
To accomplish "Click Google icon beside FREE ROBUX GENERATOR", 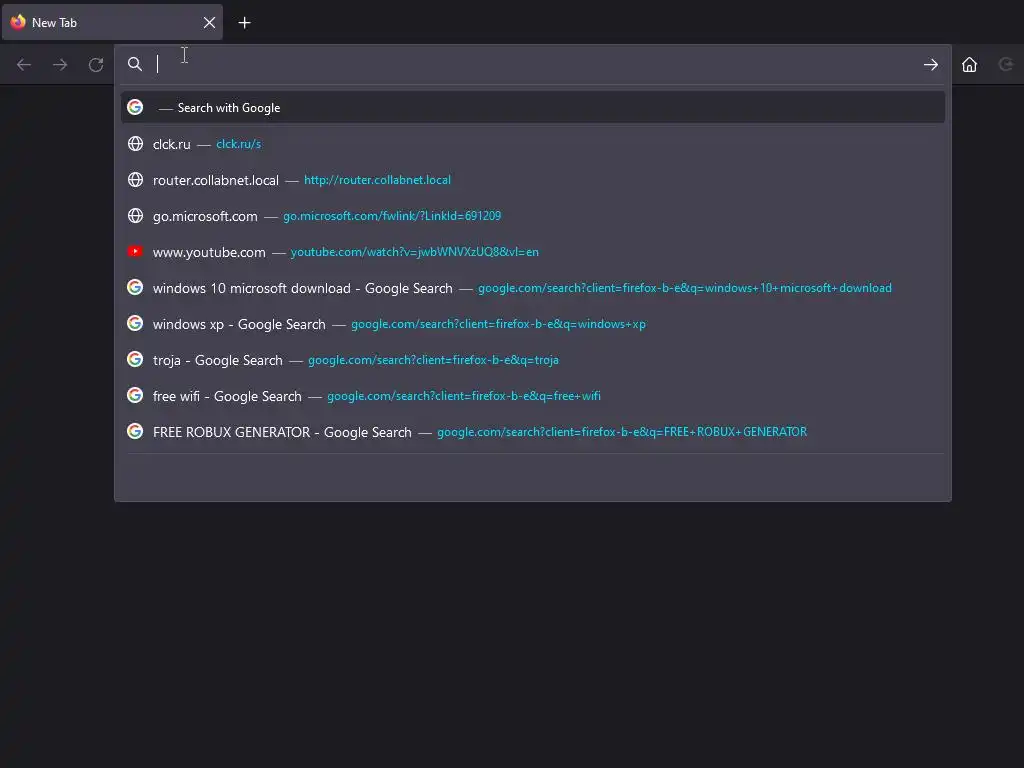I will (135, 431).
